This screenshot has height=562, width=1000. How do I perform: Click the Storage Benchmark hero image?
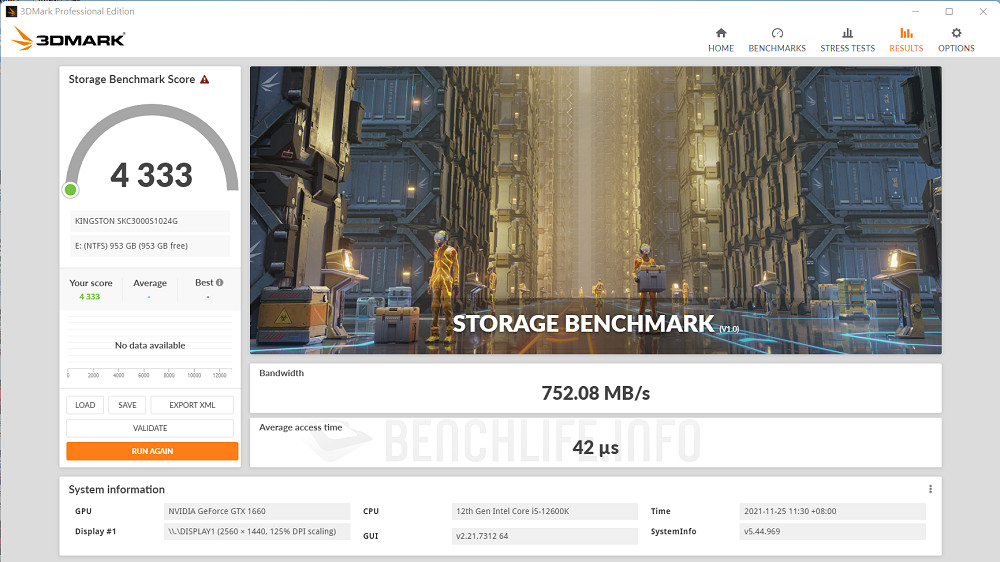(596, 210)
